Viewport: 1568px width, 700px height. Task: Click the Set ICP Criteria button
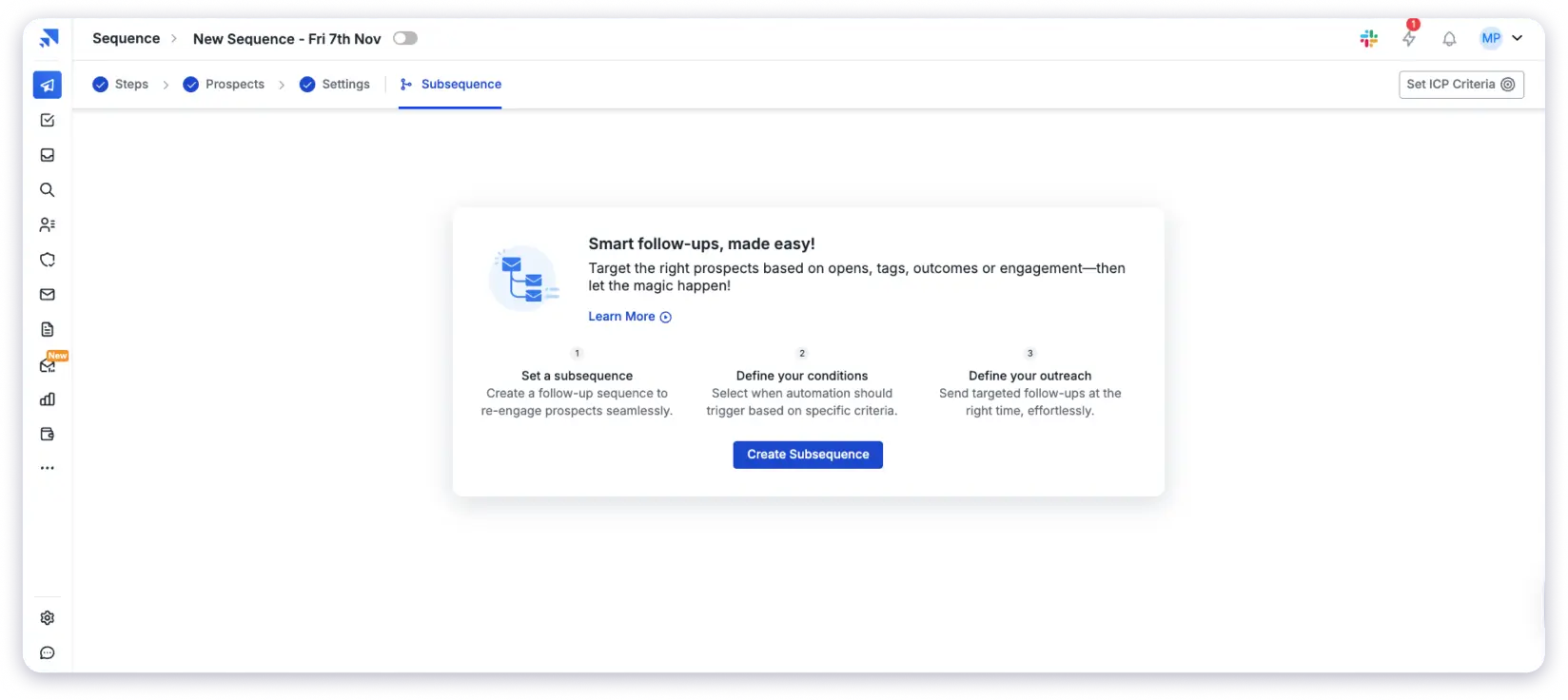1461,85
